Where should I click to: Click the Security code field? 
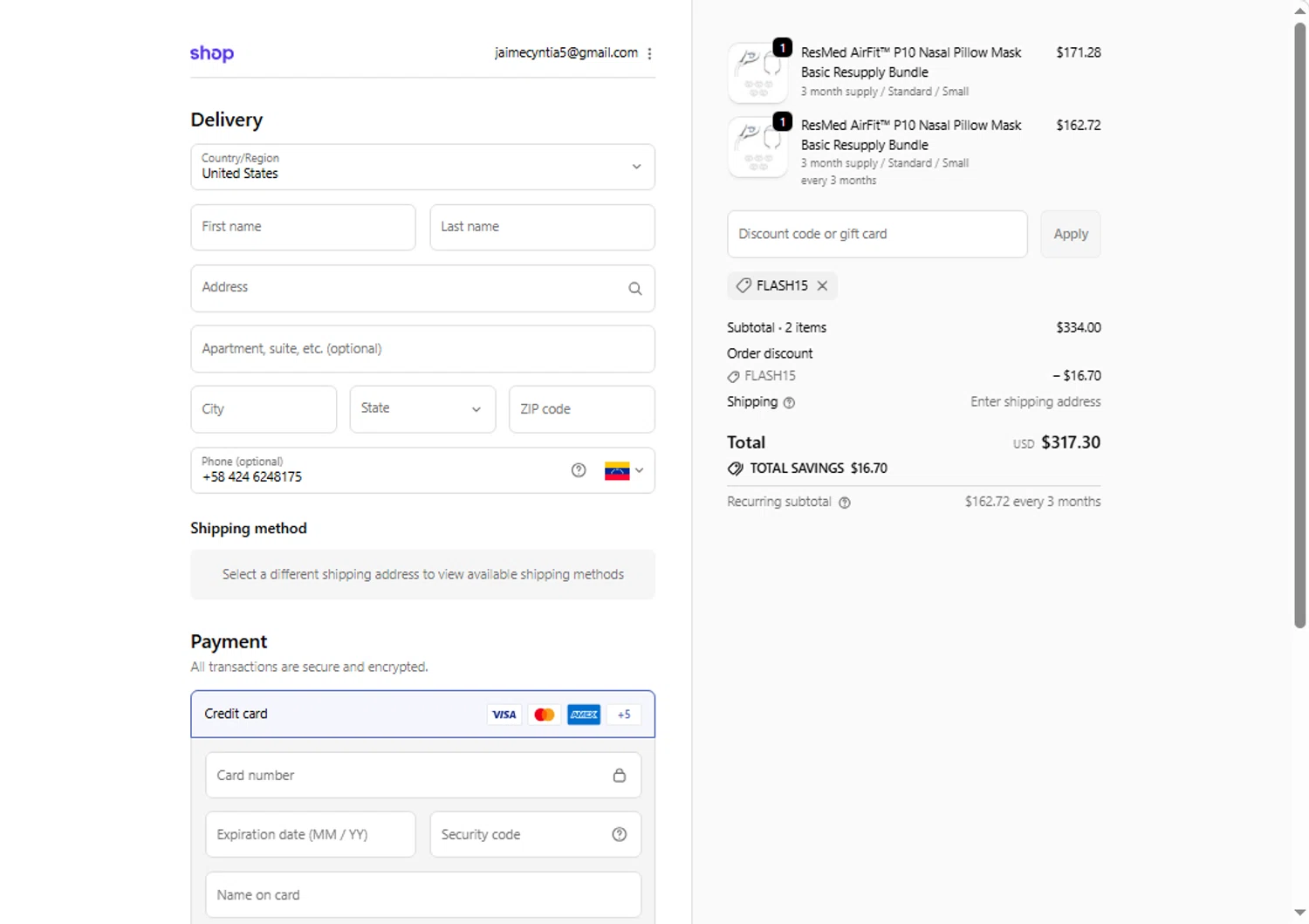536,834
